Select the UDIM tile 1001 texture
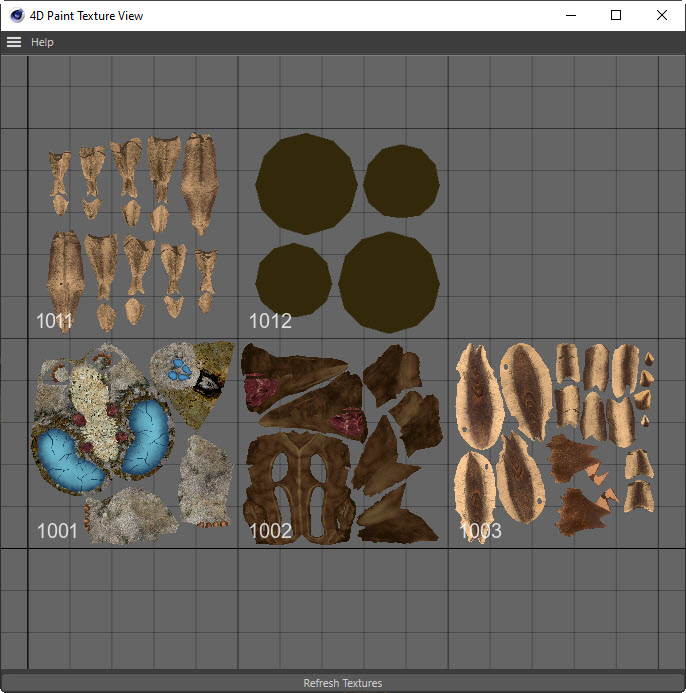Screen dimensions: 686x693 click(133, 444)
